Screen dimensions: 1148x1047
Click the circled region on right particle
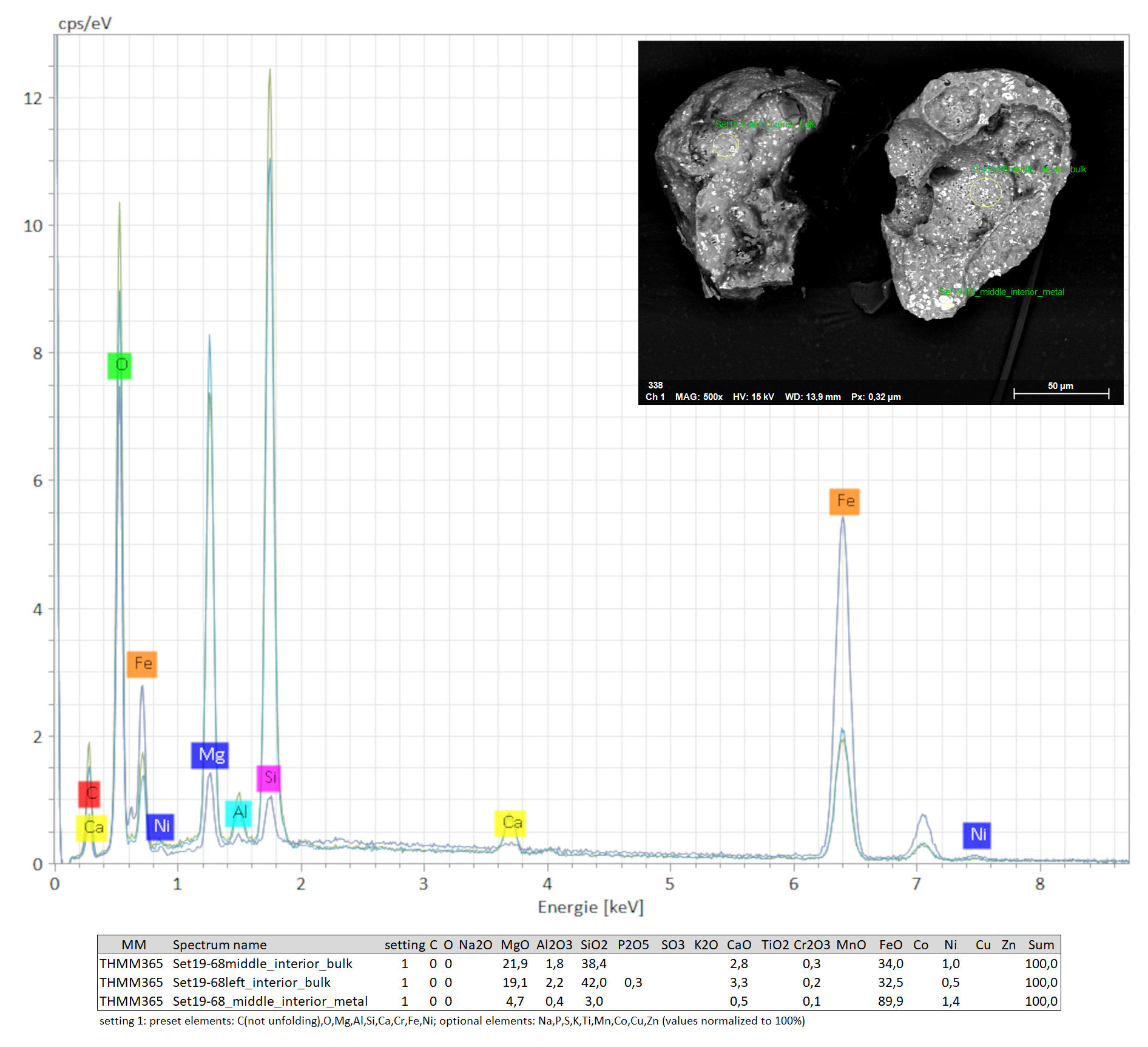click(985, 192)
